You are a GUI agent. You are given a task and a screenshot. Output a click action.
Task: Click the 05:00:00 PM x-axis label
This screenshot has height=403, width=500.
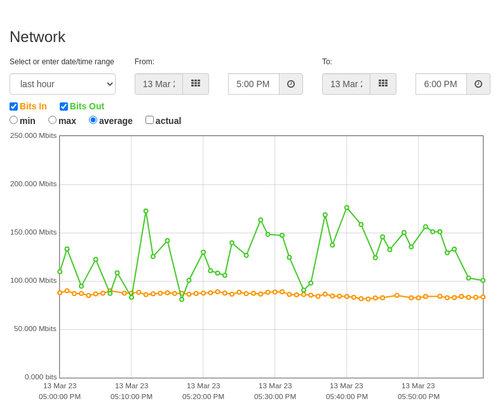60,397
